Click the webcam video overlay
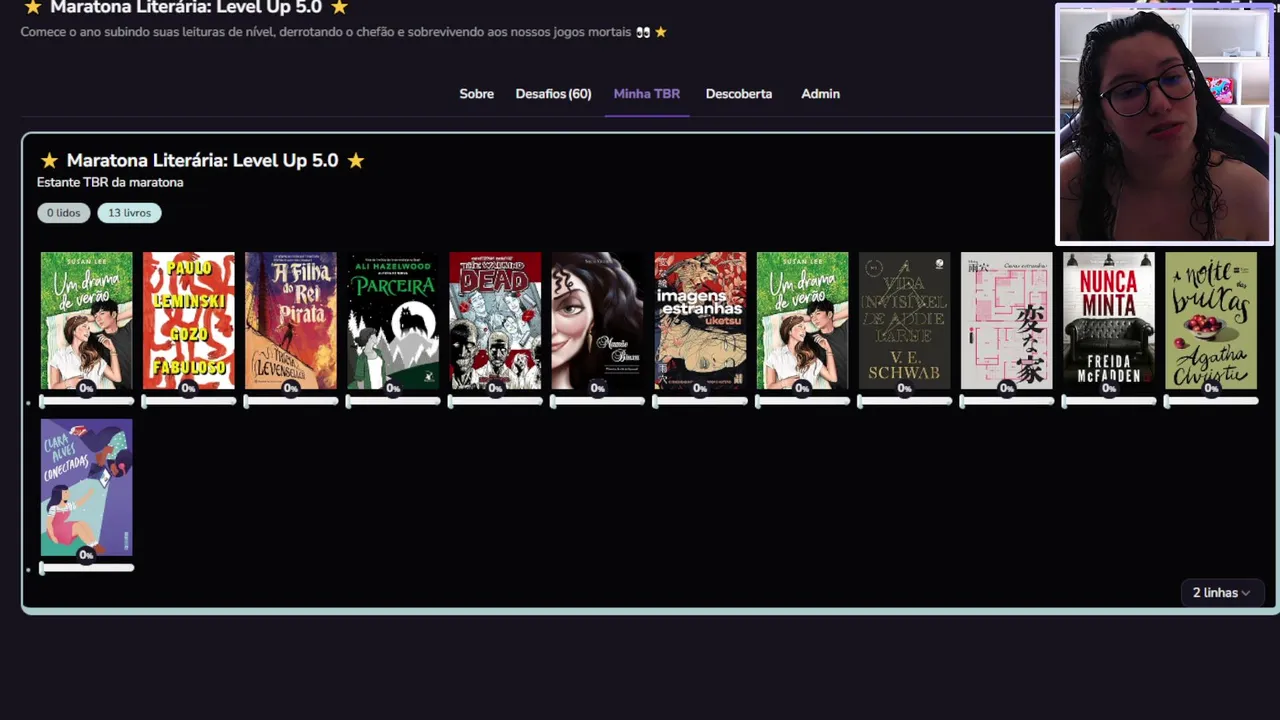 click(1164, 124)
